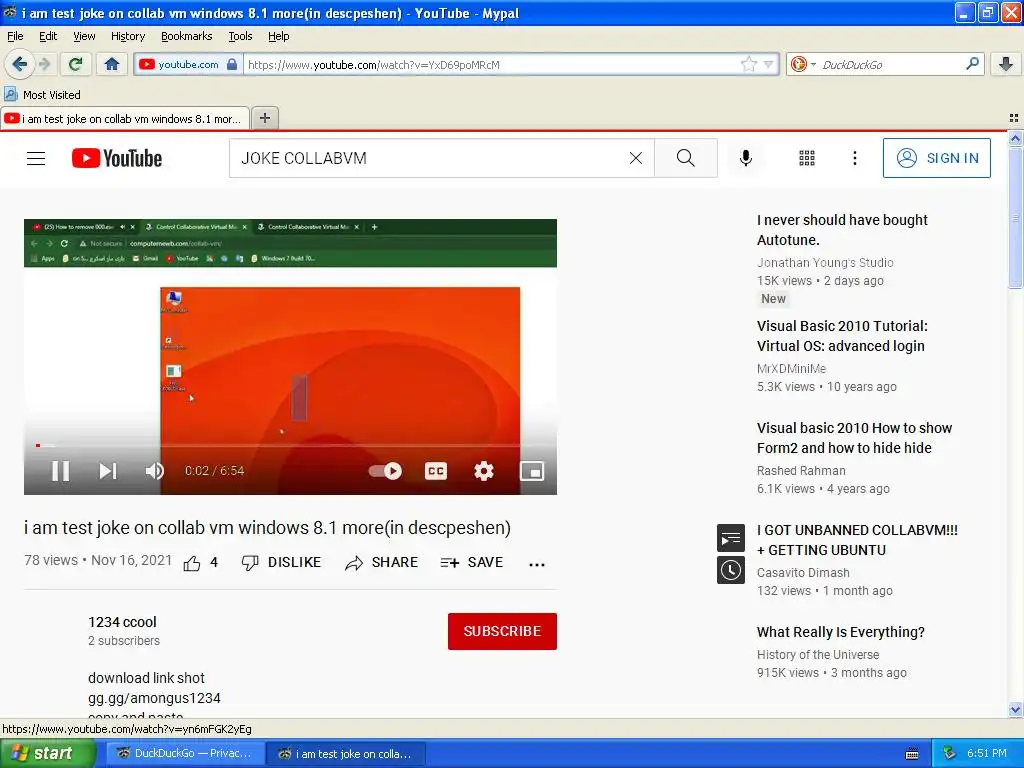
Task: Reload the page with the refresh icon
Action: pyautogui.click(x=75, y=64)
